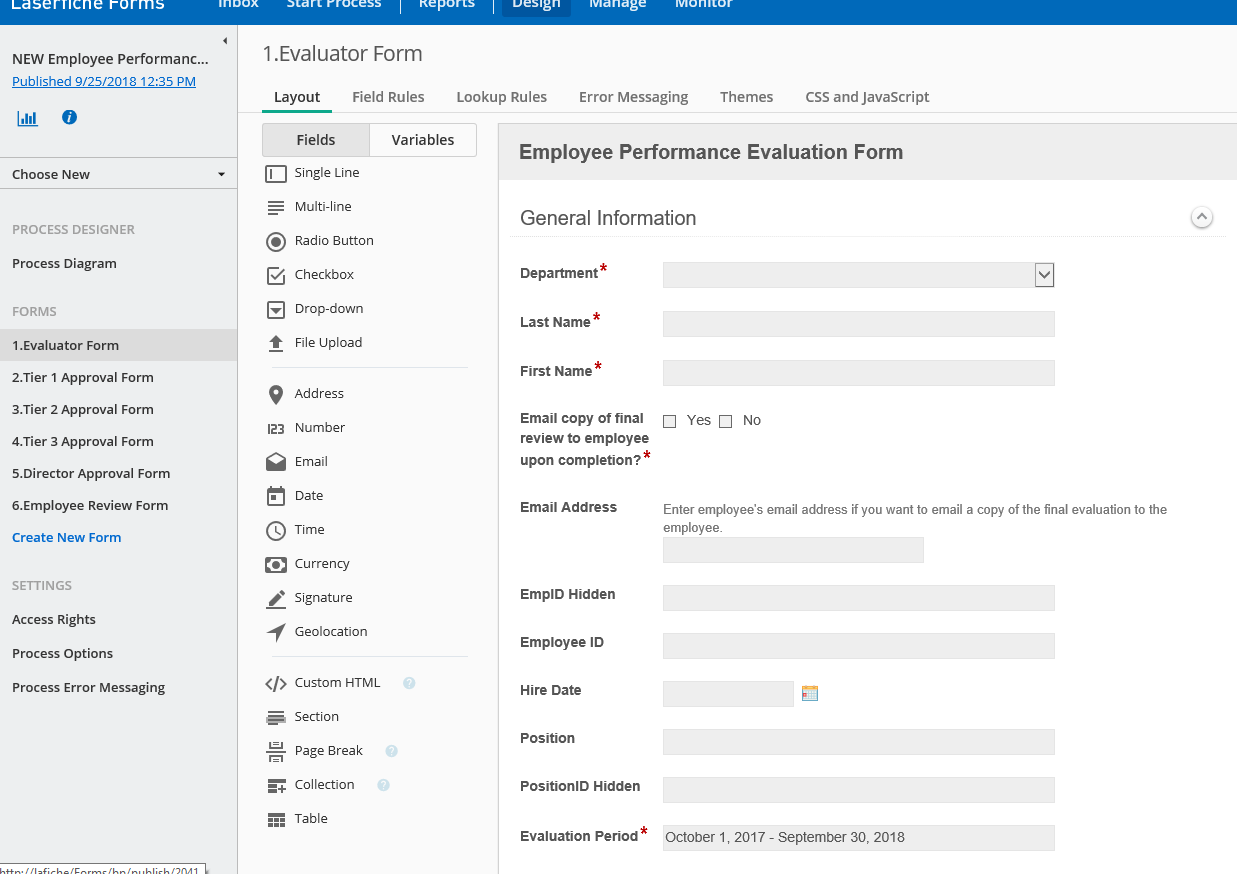The image size is (1237, 874).
Task: Click the blue process info icon
Action: pos(69,118)
